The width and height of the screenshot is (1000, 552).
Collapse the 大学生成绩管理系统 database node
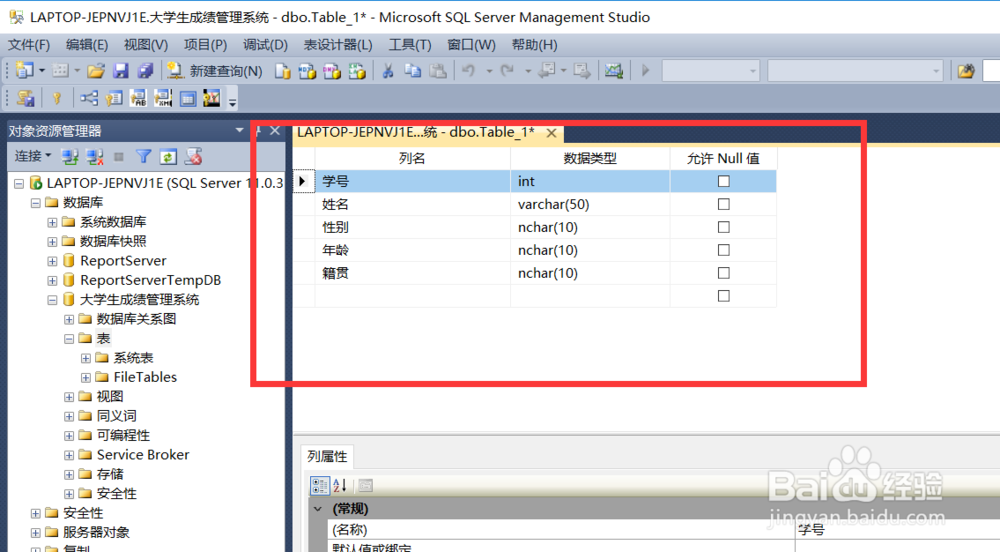(52, 300)
